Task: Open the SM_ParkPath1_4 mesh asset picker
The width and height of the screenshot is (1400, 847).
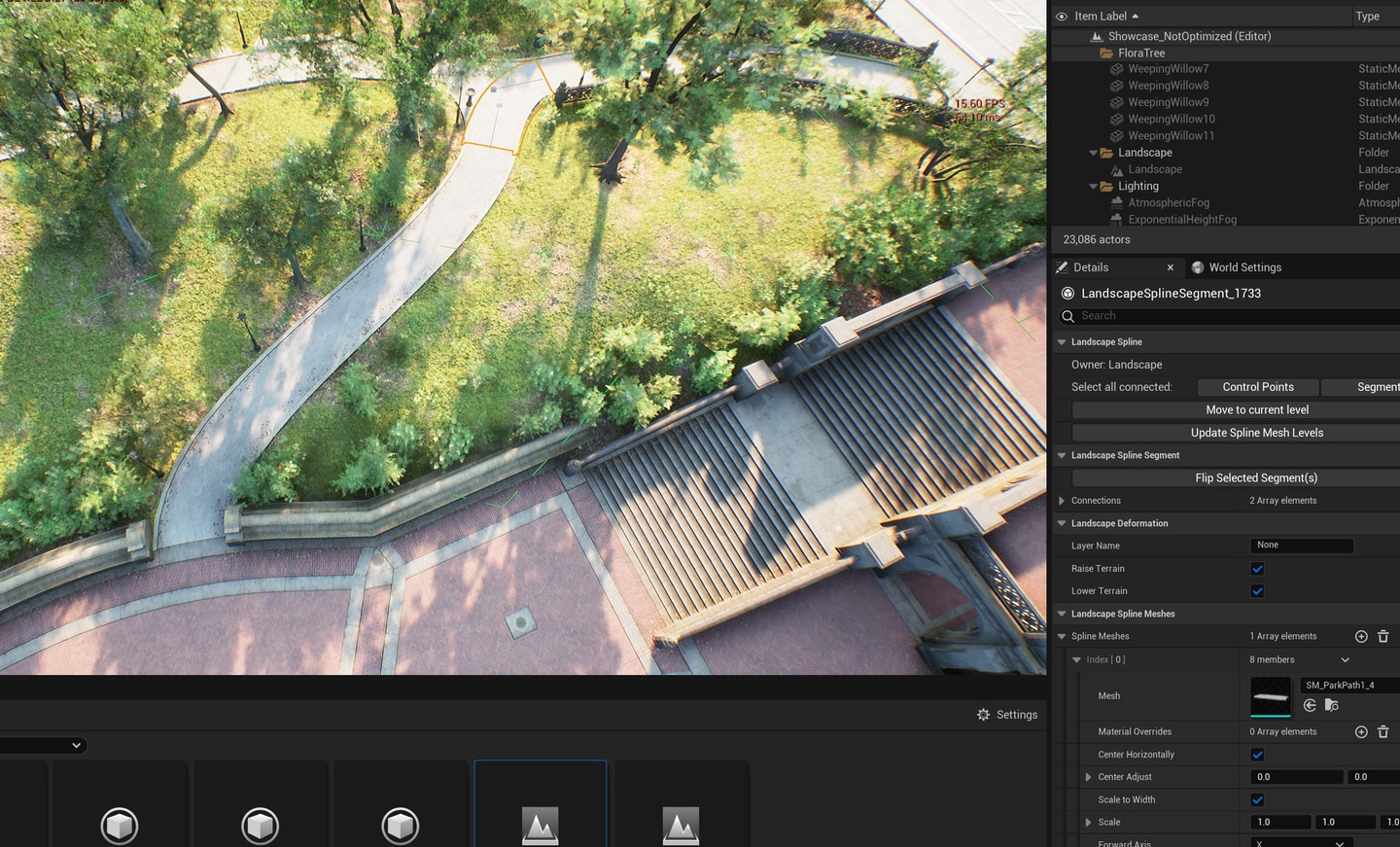Action: pos(1350,686)
